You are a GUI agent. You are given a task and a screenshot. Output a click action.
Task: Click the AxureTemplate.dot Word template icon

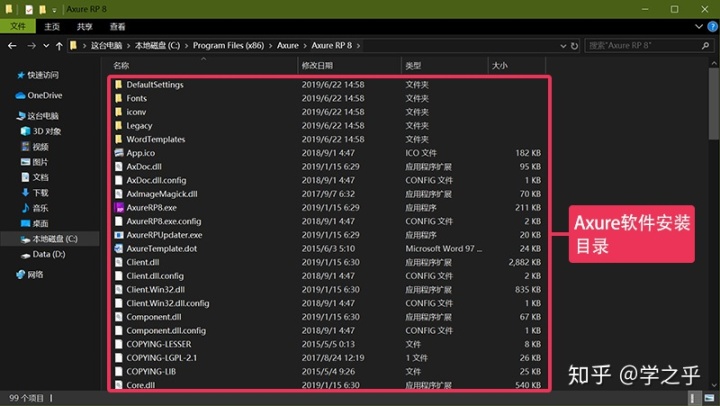click(118, 248)
